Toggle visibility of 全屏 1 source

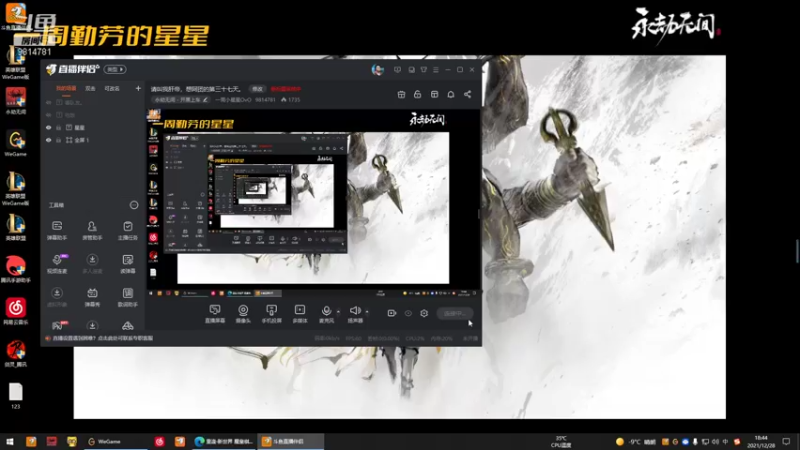point(49,140)
